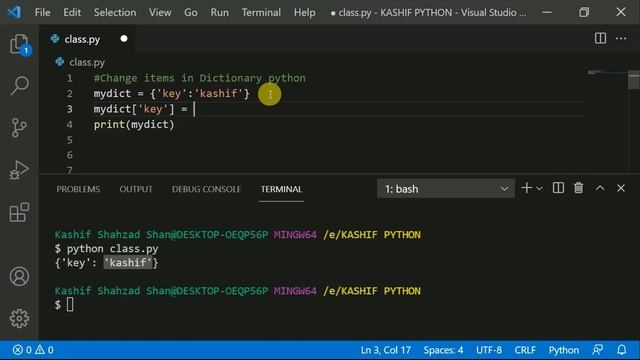Open notifications bell in status bar

(621, 350)
